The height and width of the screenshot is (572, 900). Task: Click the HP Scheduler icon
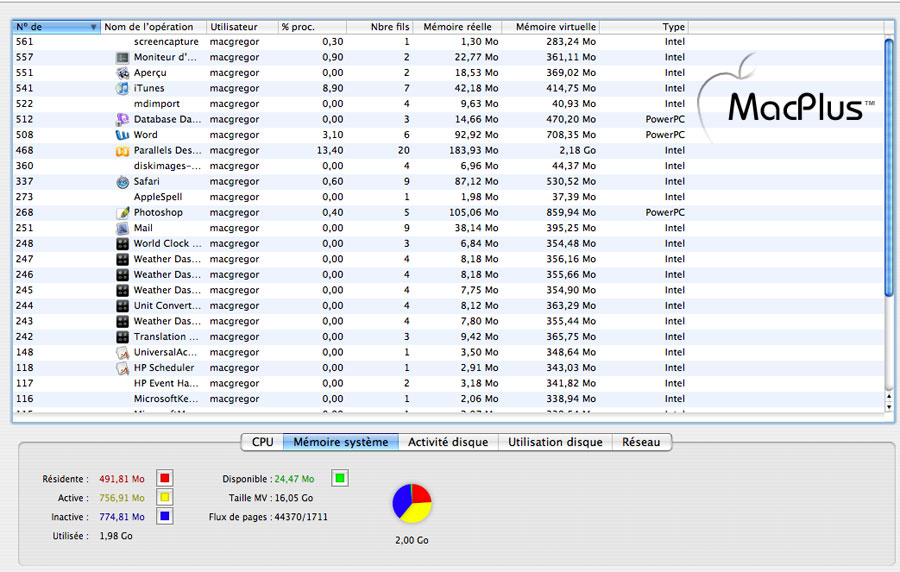coord(122,368)
